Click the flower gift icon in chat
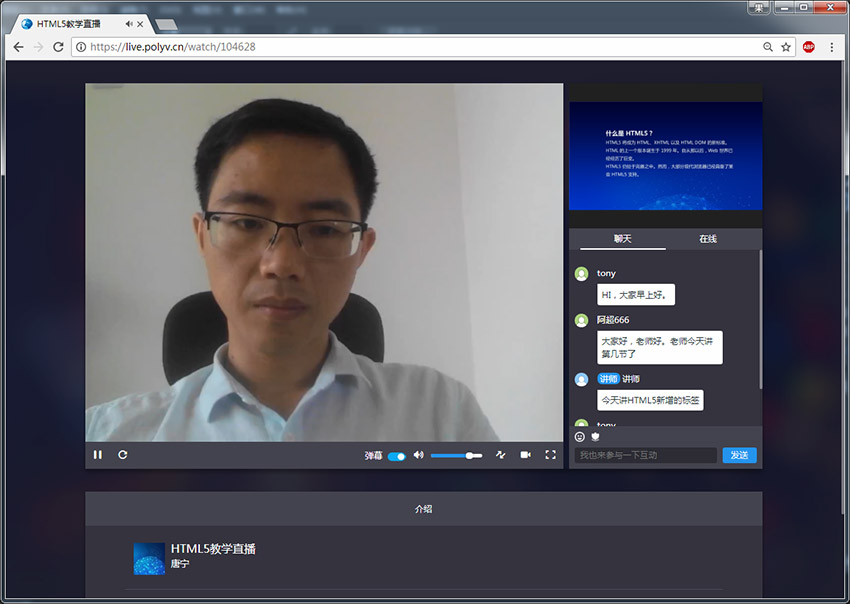Viewport: 850px width, 604px height. click(x=595, y=437)
